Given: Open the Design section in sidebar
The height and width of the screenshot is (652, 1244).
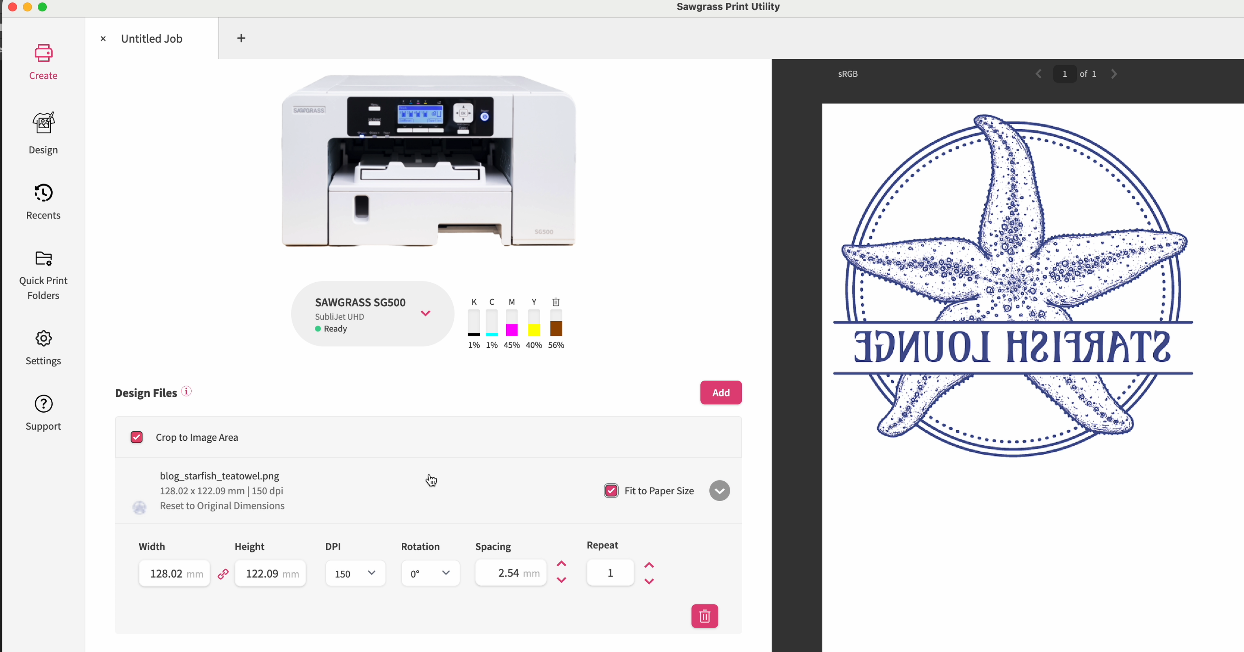Looking at the screenshot, I should tap(43, 133).
